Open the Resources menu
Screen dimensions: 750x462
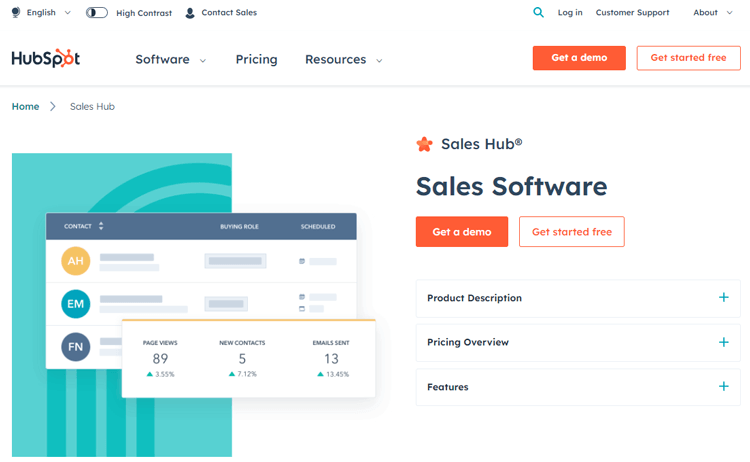click(x=343, y=59)
